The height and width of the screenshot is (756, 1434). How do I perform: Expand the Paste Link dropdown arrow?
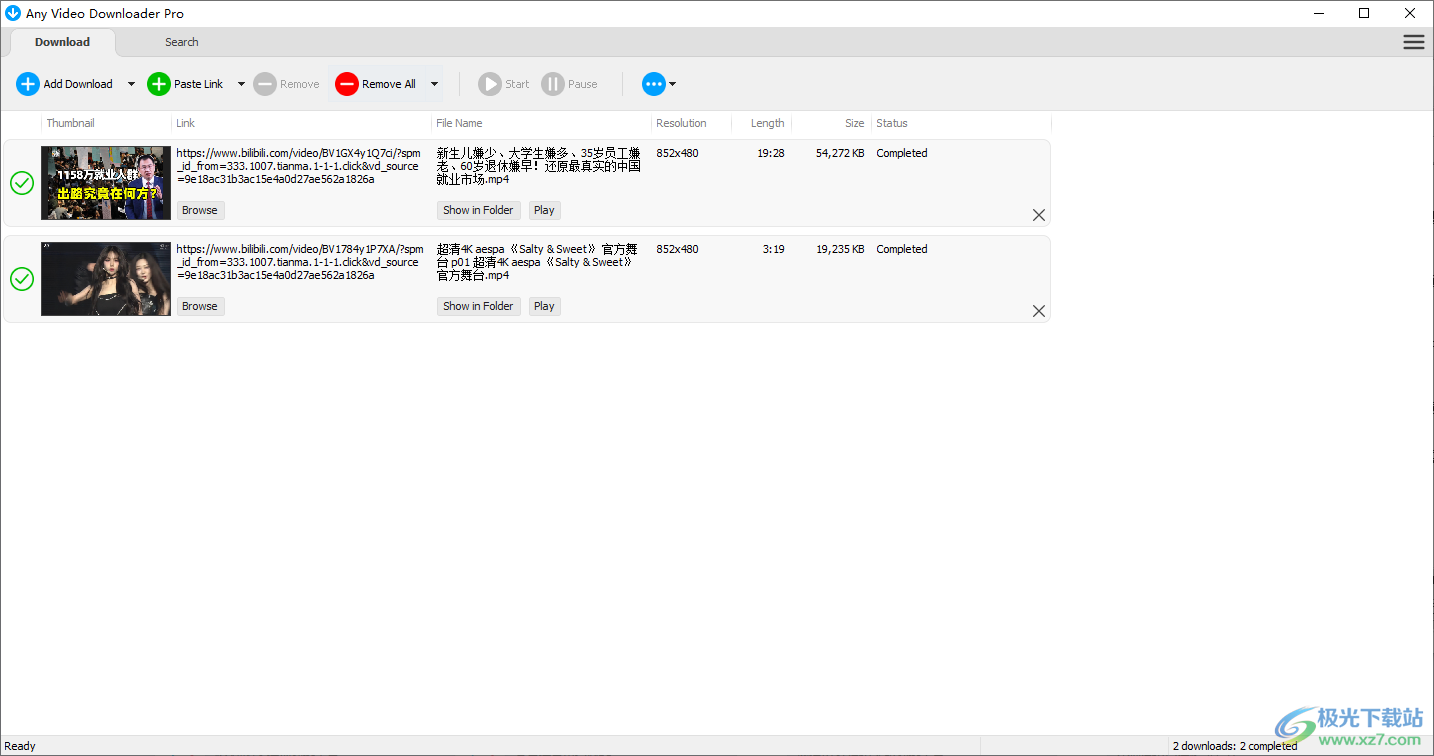pyautogui.click(x=241, y=84)
